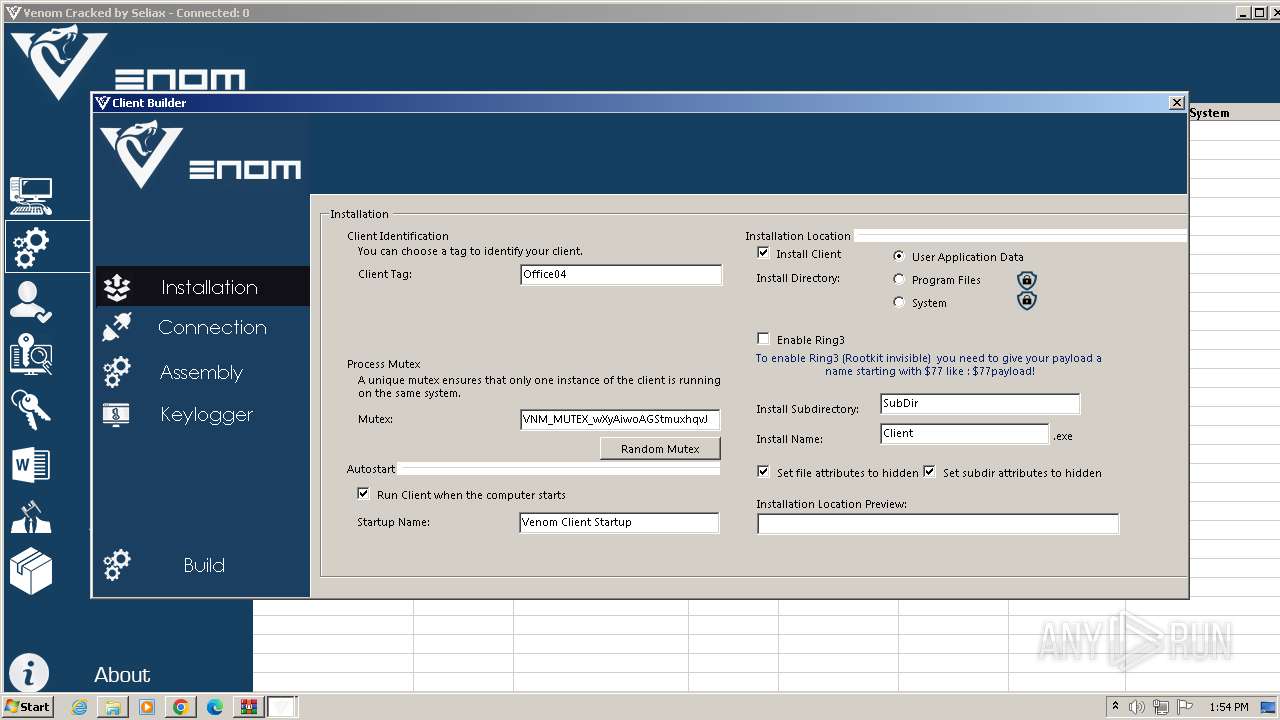
Task: Click the colorful grid app taskbar icon
Action: 248,707
